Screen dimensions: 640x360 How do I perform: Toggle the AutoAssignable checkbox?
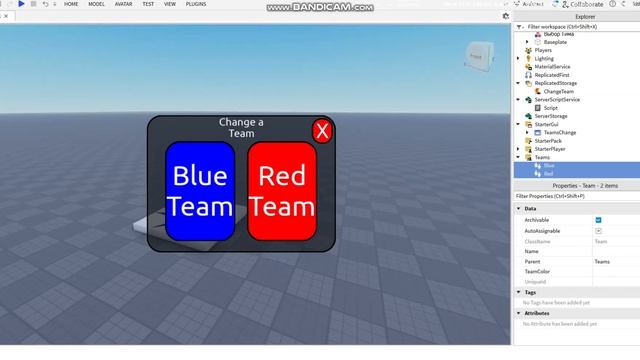pyautogui.click(x=598, y=231)
